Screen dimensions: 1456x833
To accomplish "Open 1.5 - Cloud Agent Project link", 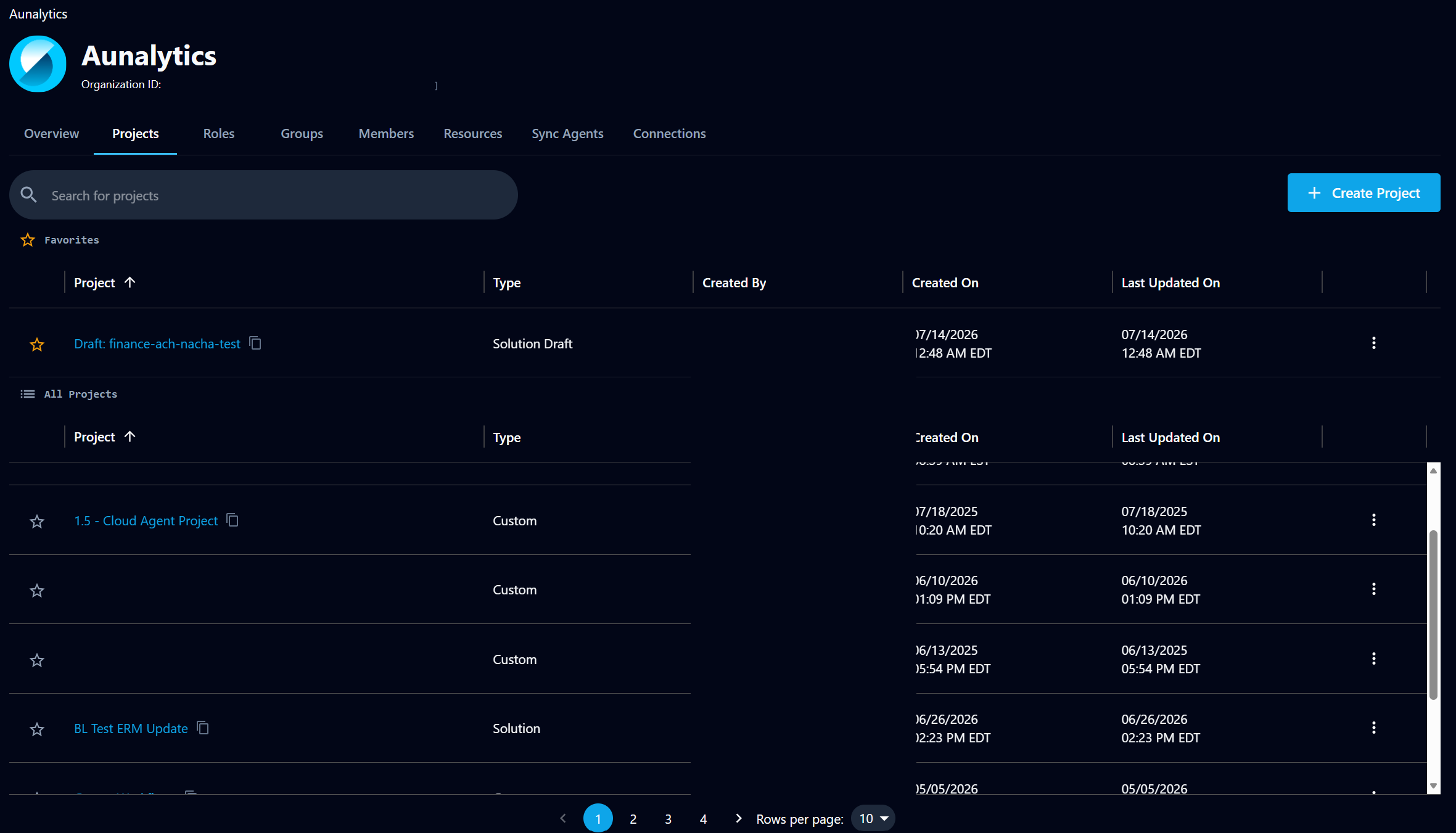I will 146,520.
